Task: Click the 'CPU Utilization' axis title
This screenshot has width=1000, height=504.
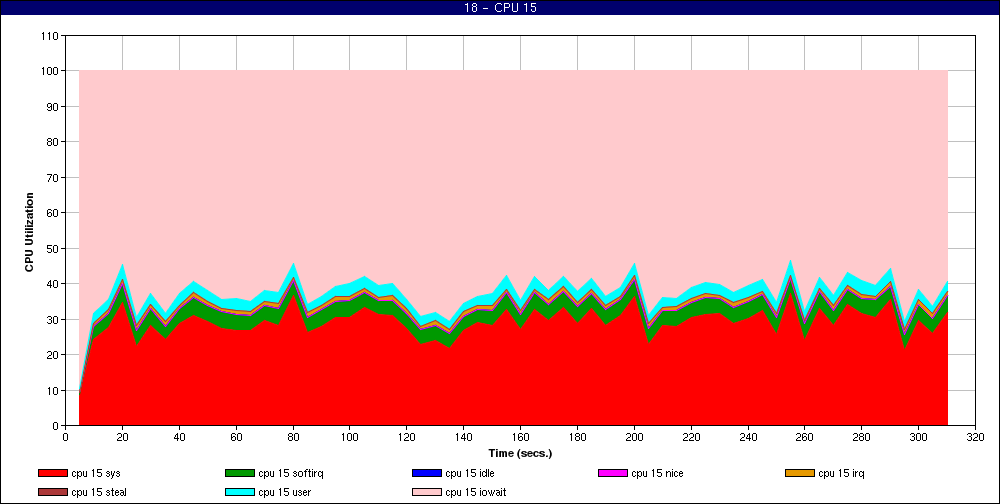Action: [x=29, y=232]
